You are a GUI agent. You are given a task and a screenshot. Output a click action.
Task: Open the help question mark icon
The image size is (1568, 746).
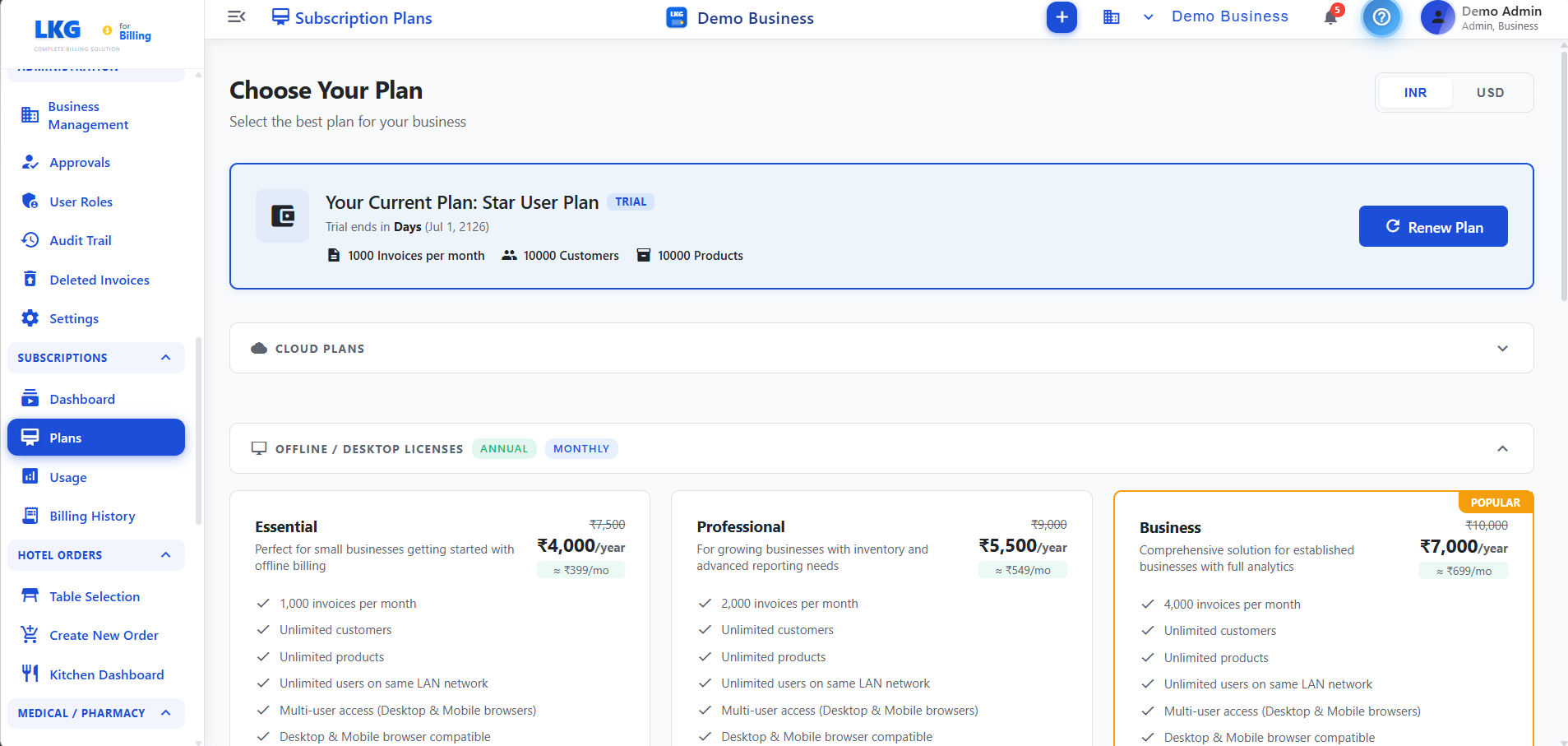click(x=1381, y=17)
